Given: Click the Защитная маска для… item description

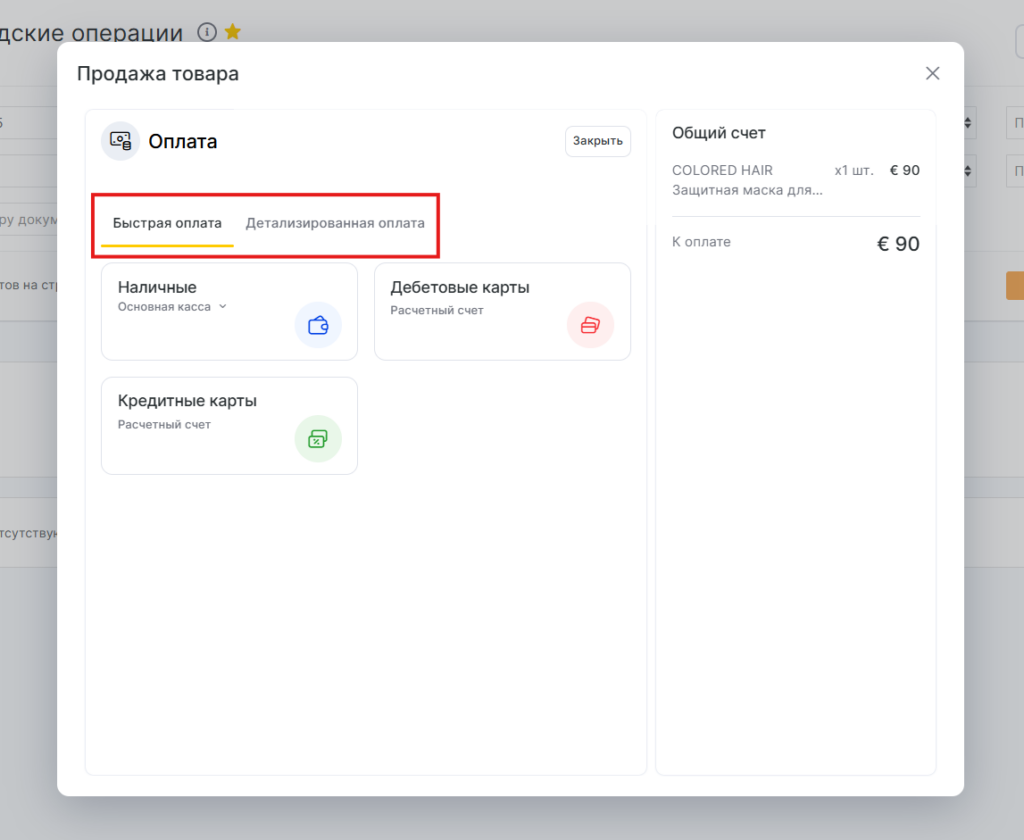Looking at the screenshot, I should pos(747,189).
